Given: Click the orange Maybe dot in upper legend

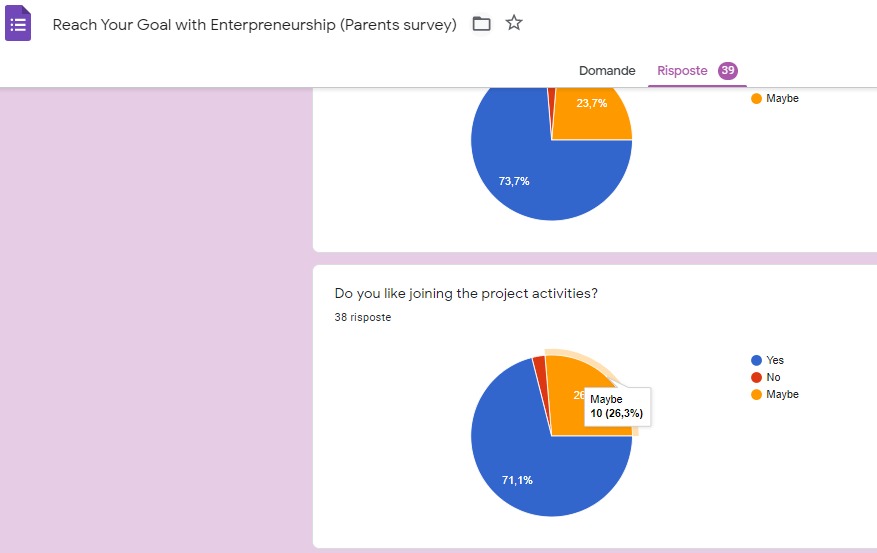Looking at the screenshot, I should point(756,98).
